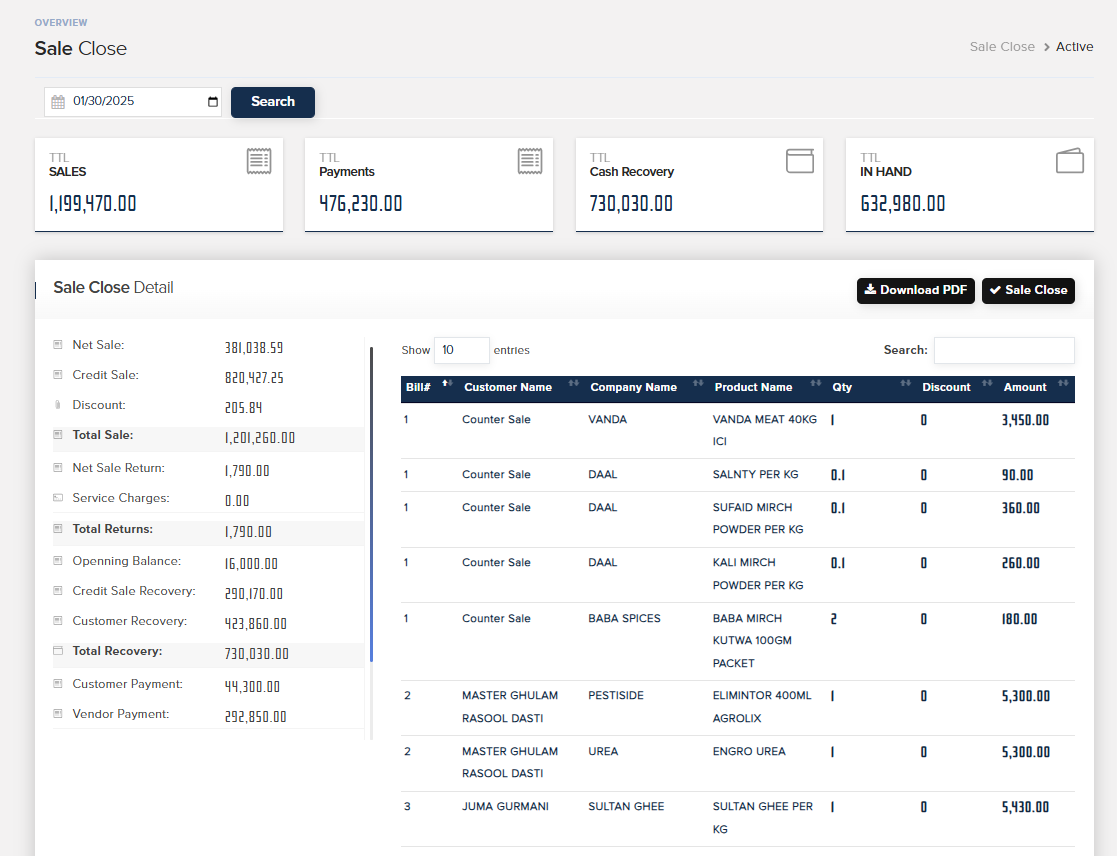The height and width of the screenshot is (856, 1117).
Task: Click the BABA SPICES company cell
Action: click(625, 618)
